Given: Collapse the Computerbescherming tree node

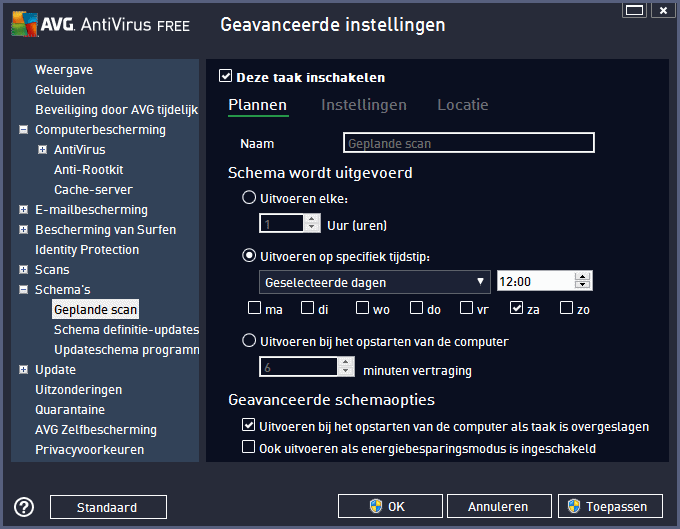Looking at the screenshot, I should [24, 130].
